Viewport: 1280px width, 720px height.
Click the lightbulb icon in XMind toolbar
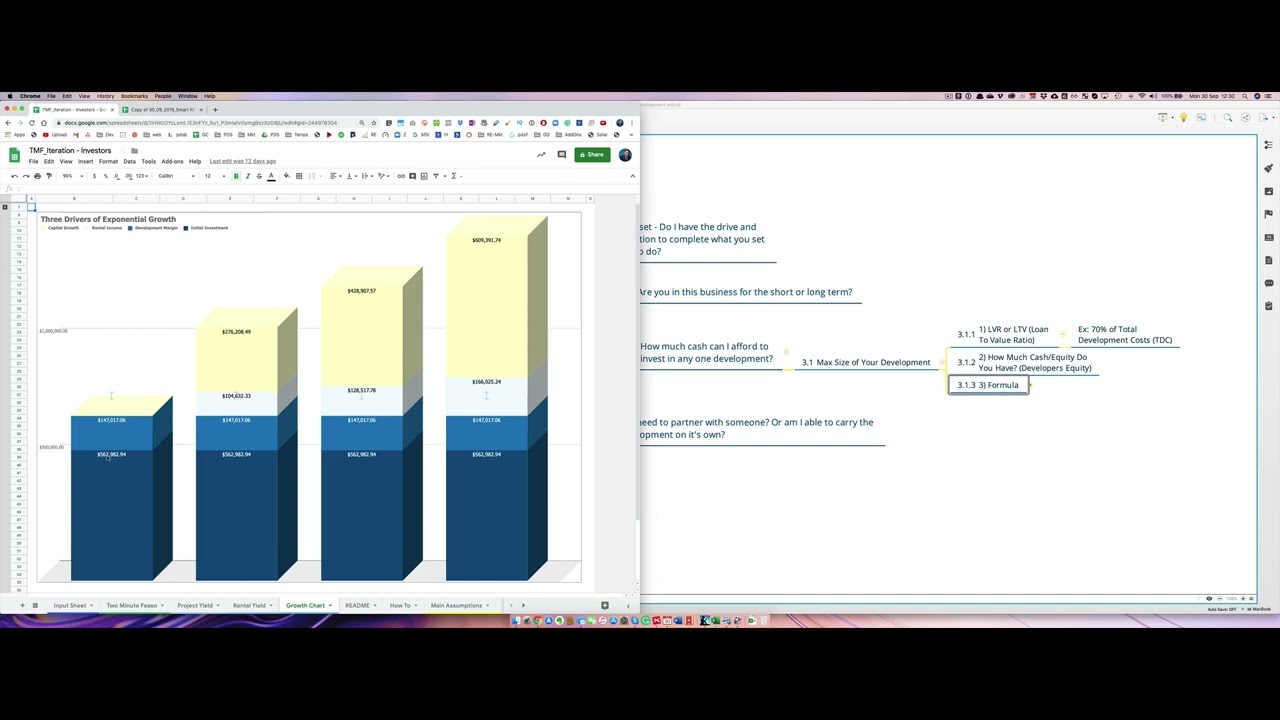1183,117
